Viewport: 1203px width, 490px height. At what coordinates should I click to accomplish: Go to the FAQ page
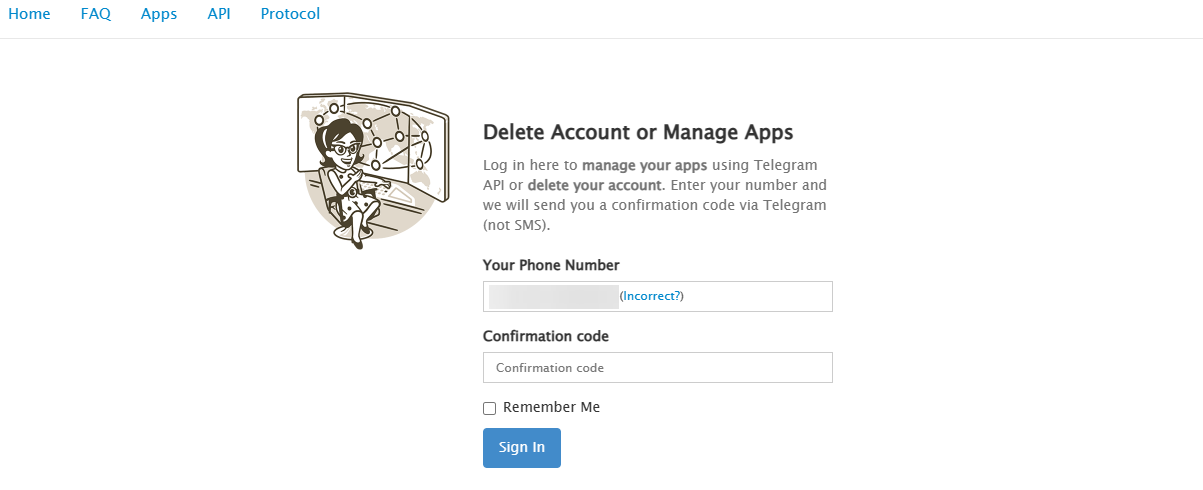pos(96,15)
